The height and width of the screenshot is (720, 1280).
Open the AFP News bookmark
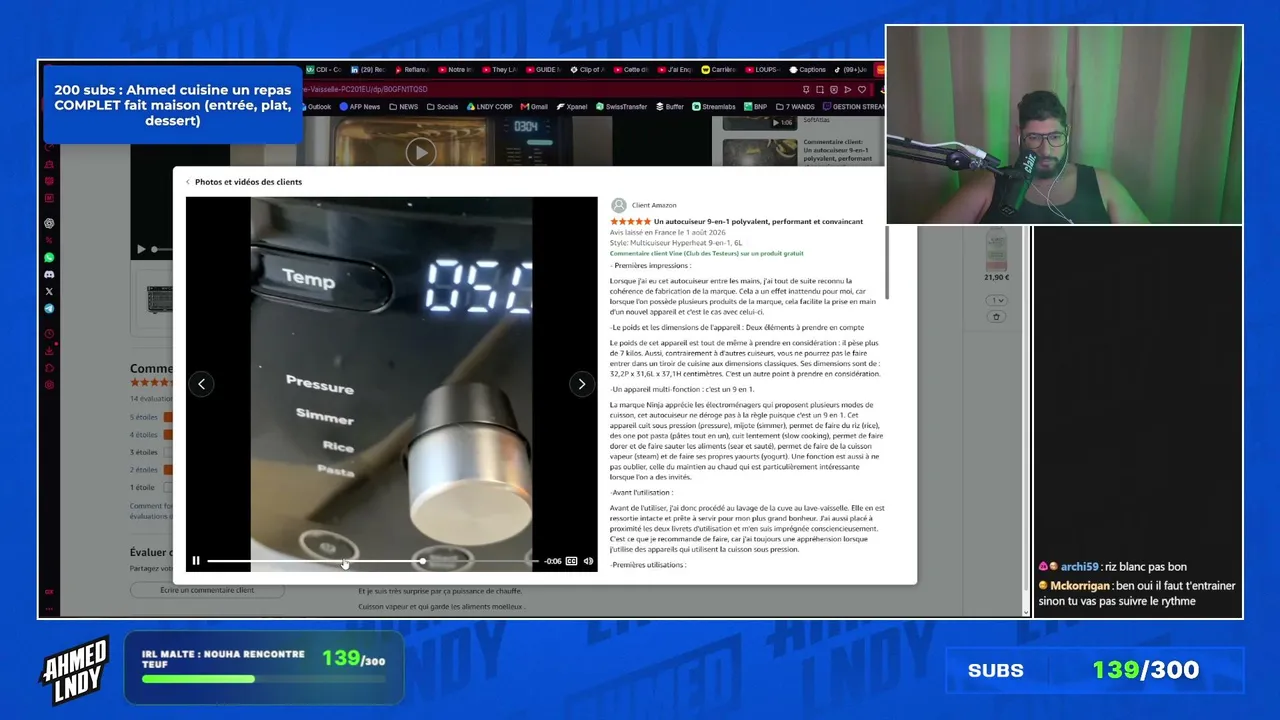[x=359, y=107]
